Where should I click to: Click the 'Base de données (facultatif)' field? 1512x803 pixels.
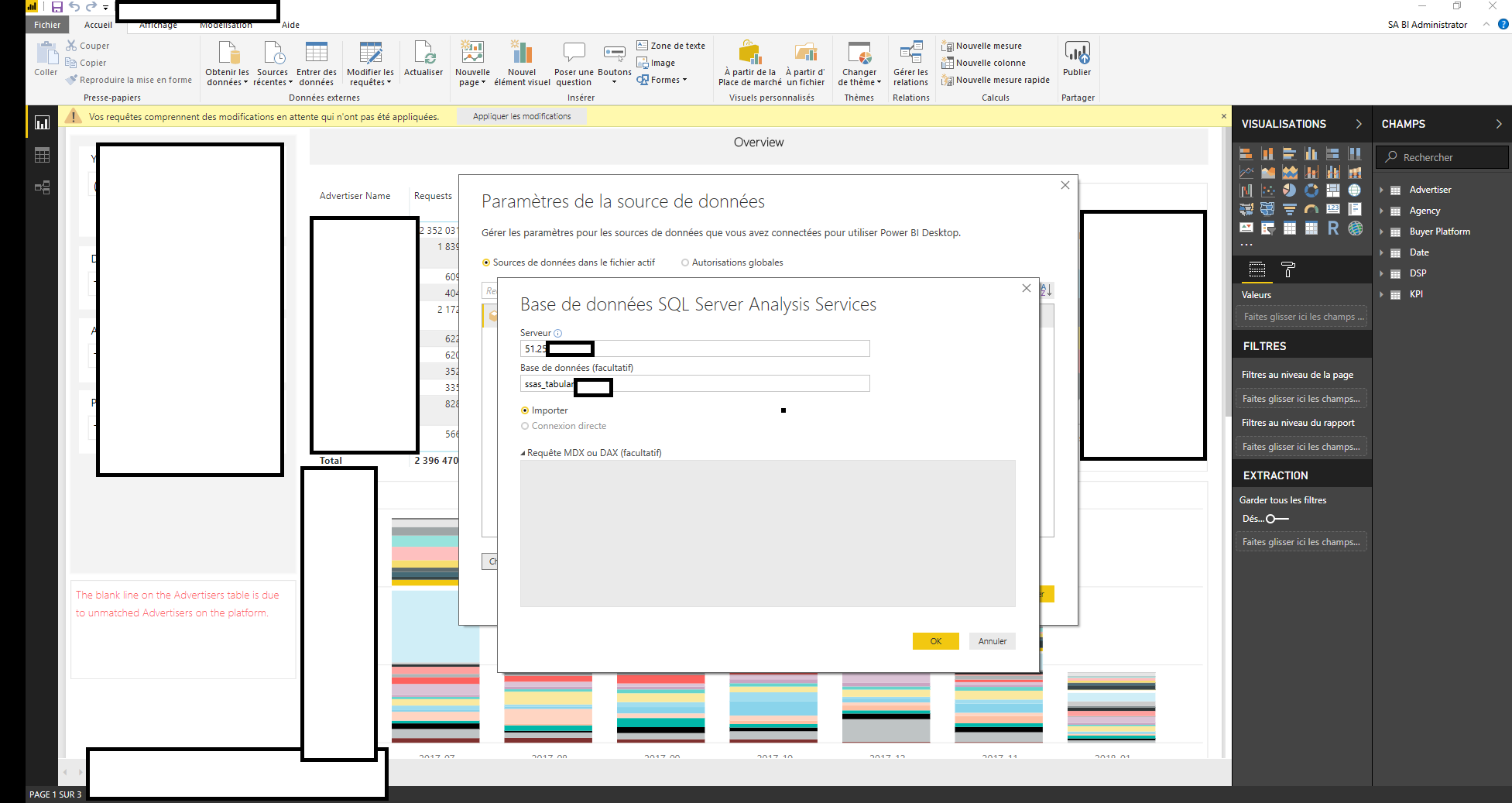(x=694, y=383)
